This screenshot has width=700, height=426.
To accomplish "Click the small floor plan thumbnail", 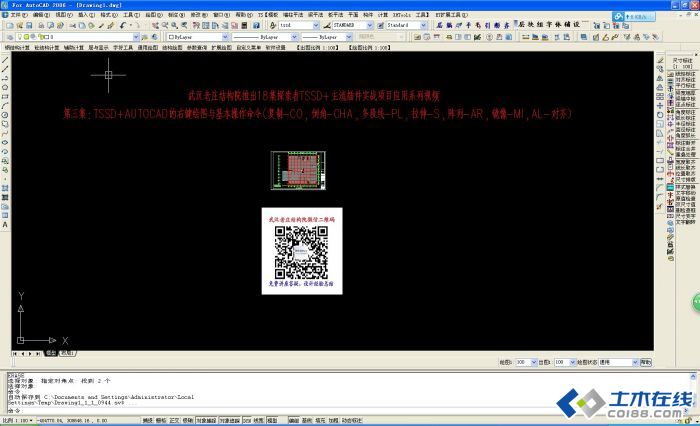I will pyautogui.click(x=298, y=170).
